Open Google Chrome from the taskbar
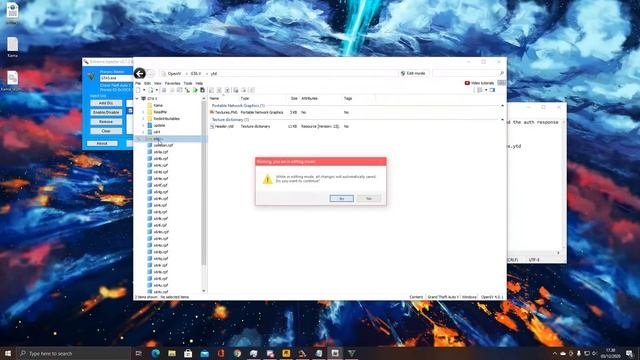This screenshot has width=640, height=360. pos(237,353)
